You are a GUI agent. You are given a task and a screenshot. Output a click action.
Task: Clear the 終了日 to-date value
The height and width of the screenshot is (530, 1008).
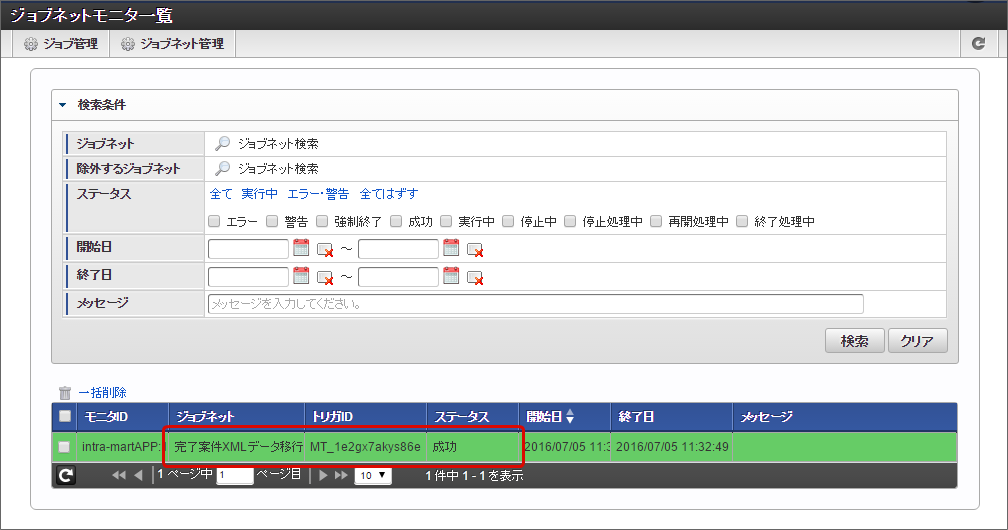tap(475, 278)
